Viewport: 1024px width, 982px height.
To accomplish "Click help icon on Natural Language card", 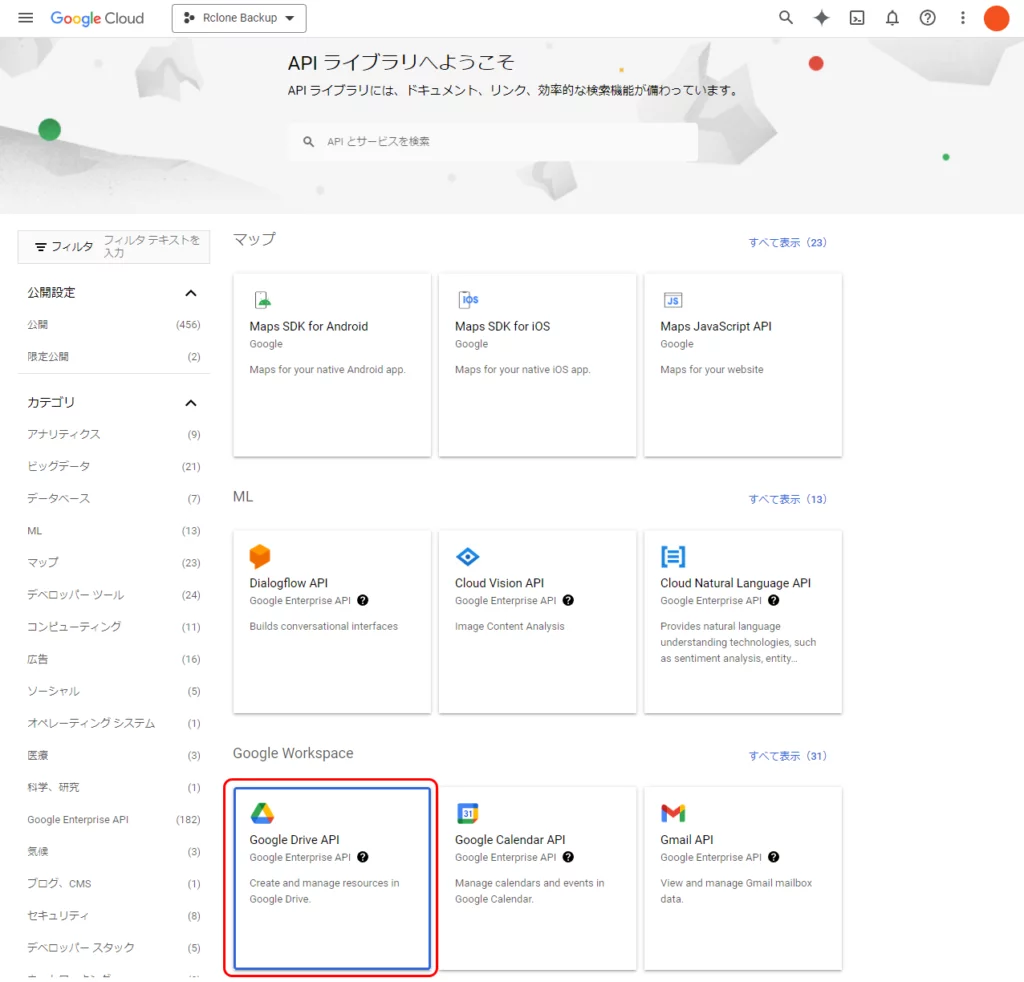I will point(774,601).
